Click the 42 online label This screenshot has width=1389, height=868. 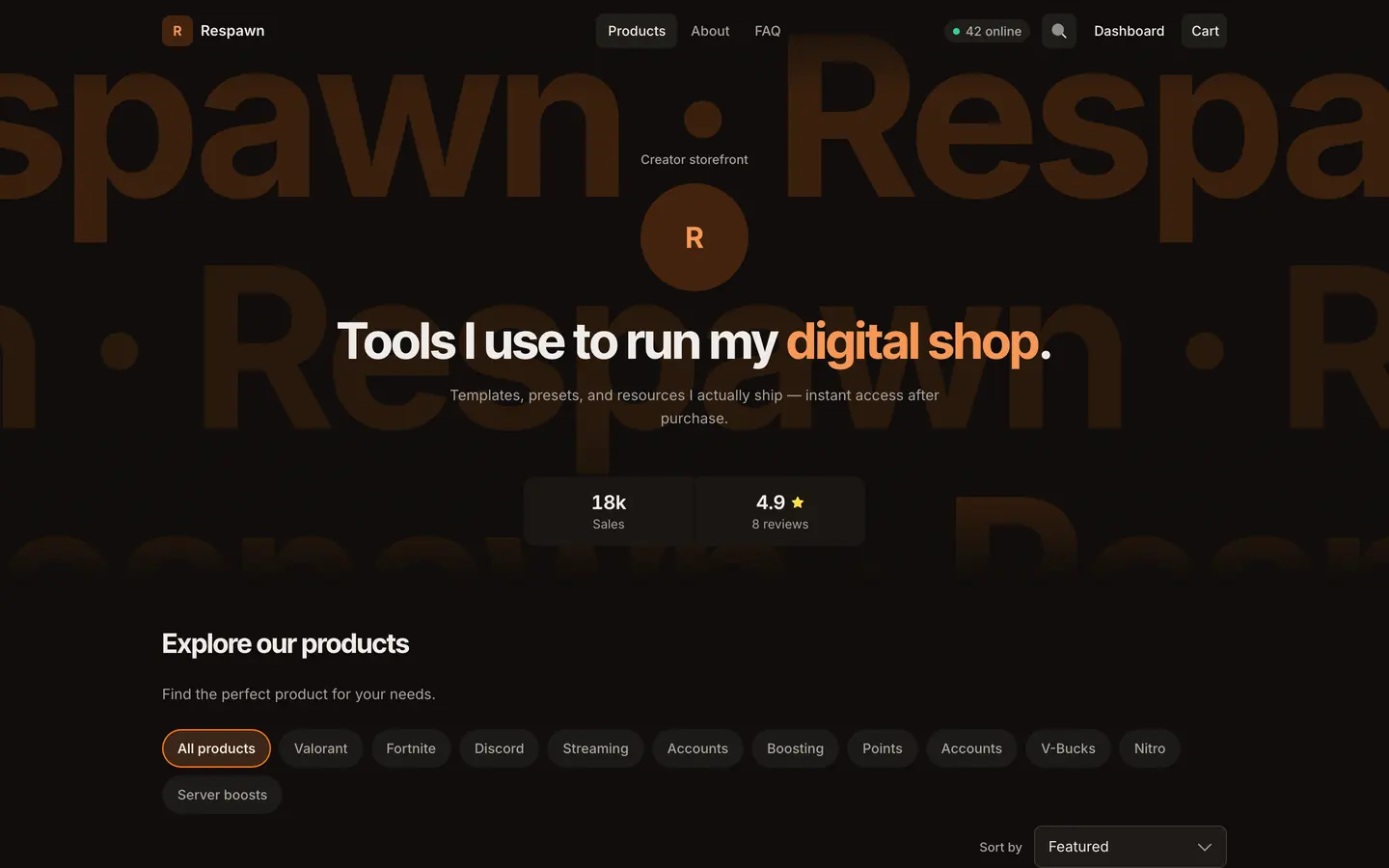coord(994,32)
